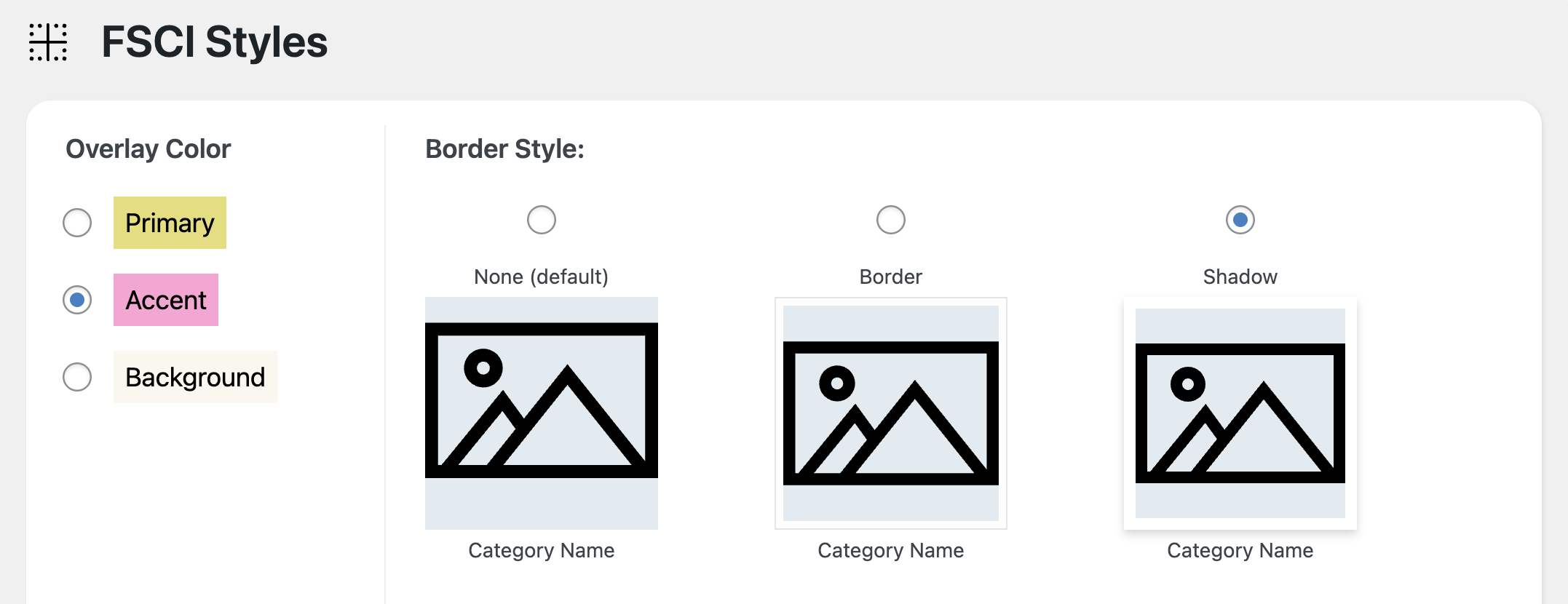This screenshot has height=604, width=1568.
Task: Choose the None (default) border radio button
Action: [x=542, y=220]
